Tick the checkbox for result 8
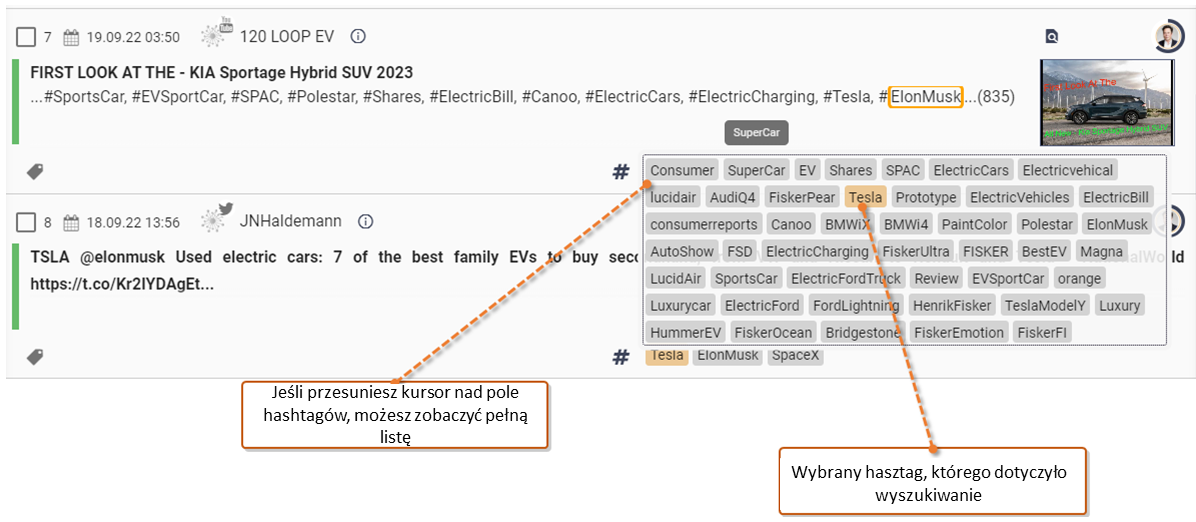 click(x=26, y=223)
